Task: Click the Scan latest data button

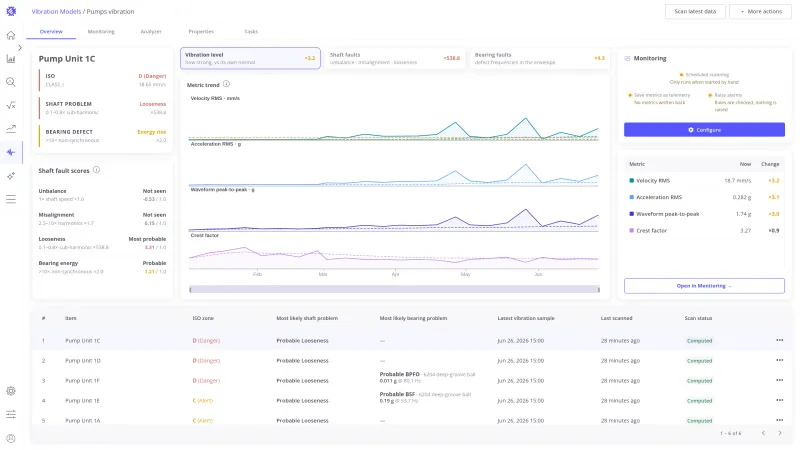Action: 695,11
